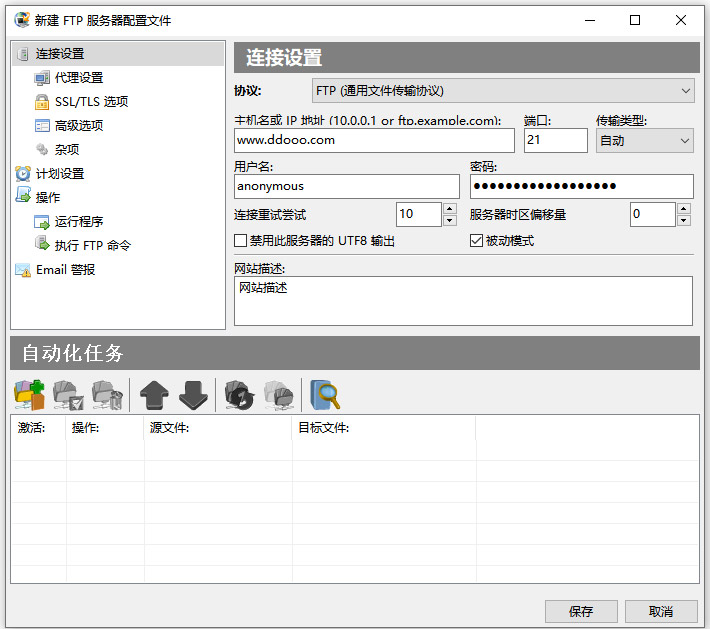
Task: Open 代理设置 in the left tree
Action: click(x=79, y=78)
